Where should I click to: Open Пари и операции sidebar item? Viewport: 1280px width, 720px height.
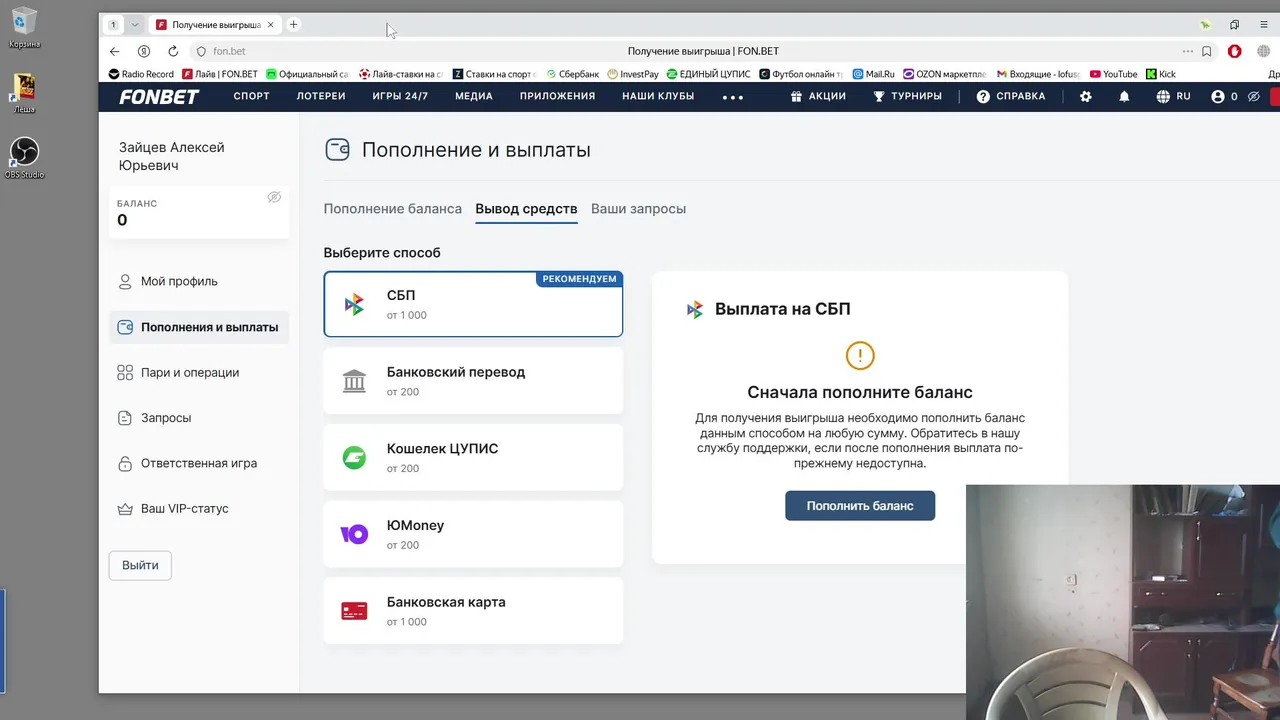click(199, 373)
